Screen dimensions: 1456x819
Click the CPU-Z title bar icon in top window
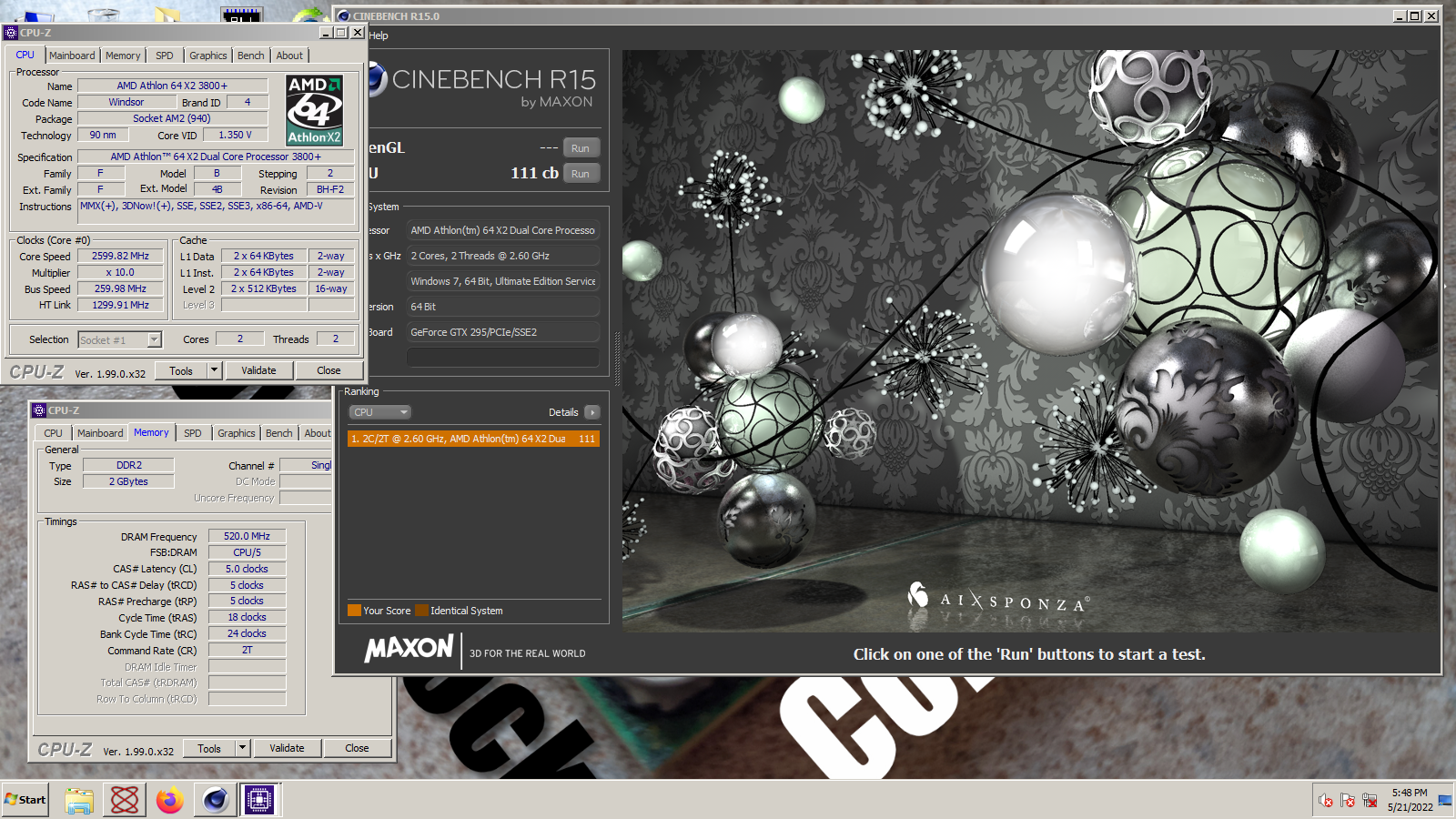[x=11, y=33]
